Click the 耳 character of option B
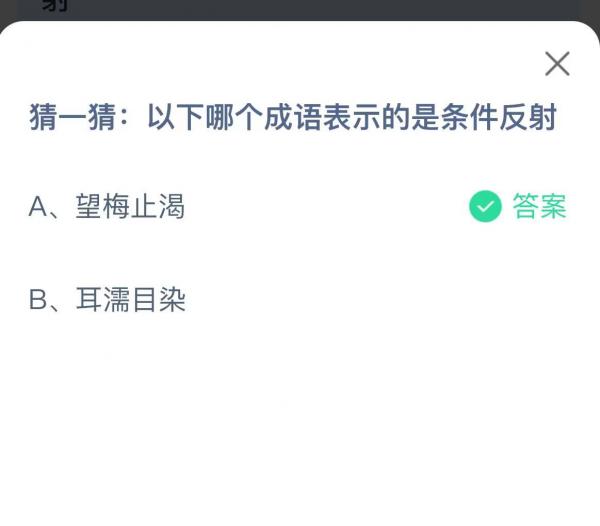 point(89,299)
